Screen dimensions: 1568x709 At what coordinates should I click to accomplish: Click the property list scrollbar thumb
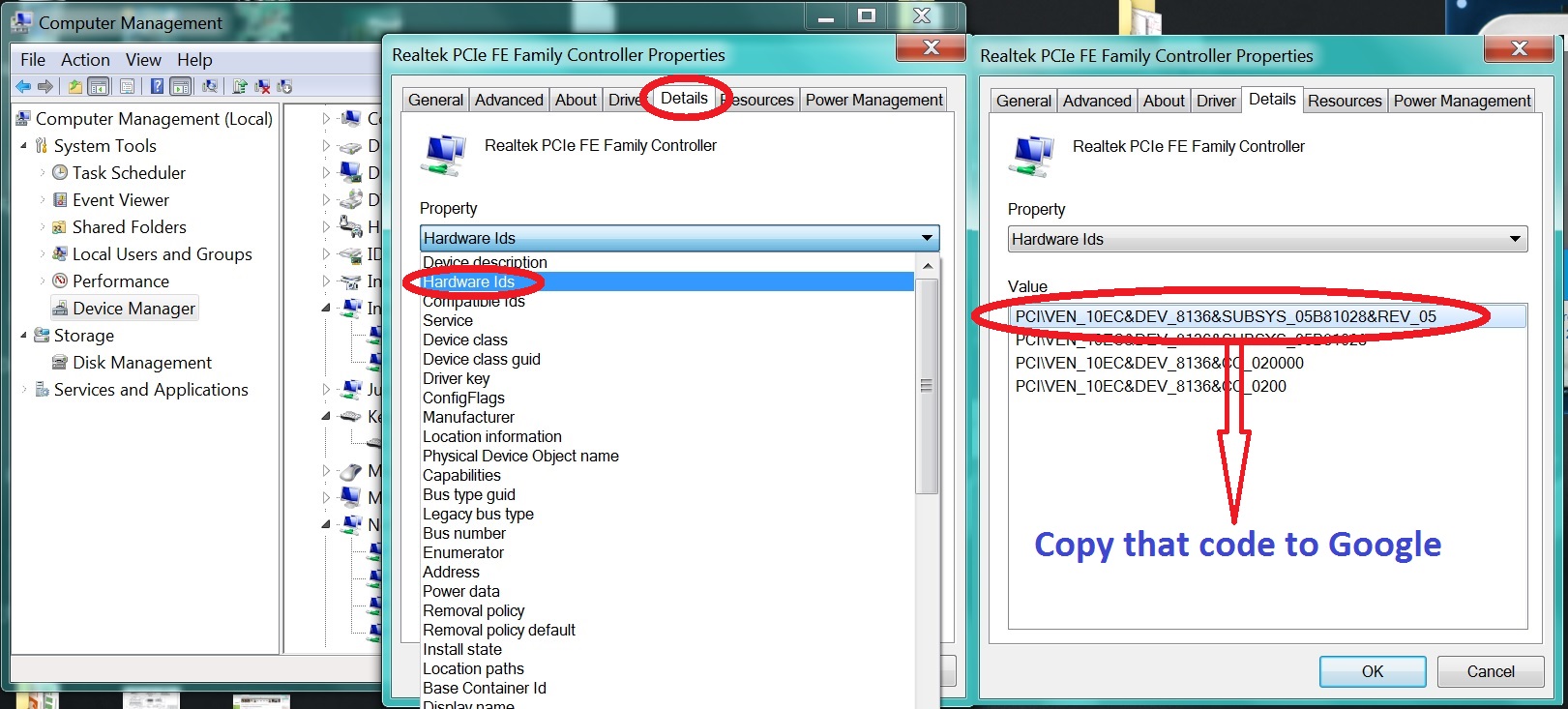pos(927,386)
